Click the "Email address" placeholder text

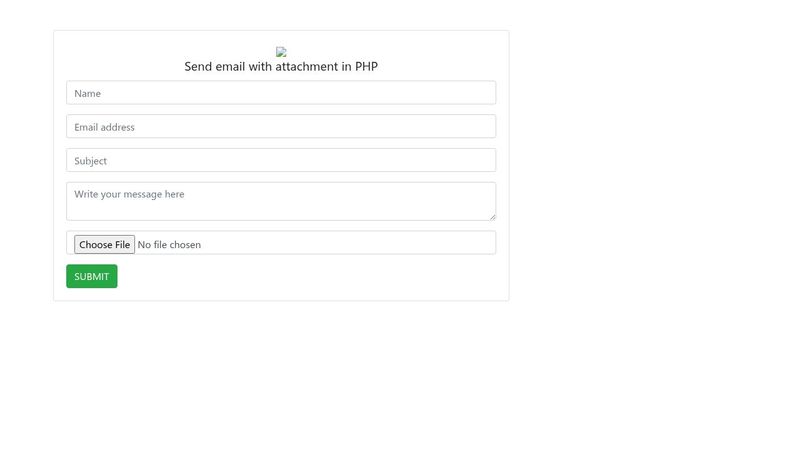click(104, 127)
